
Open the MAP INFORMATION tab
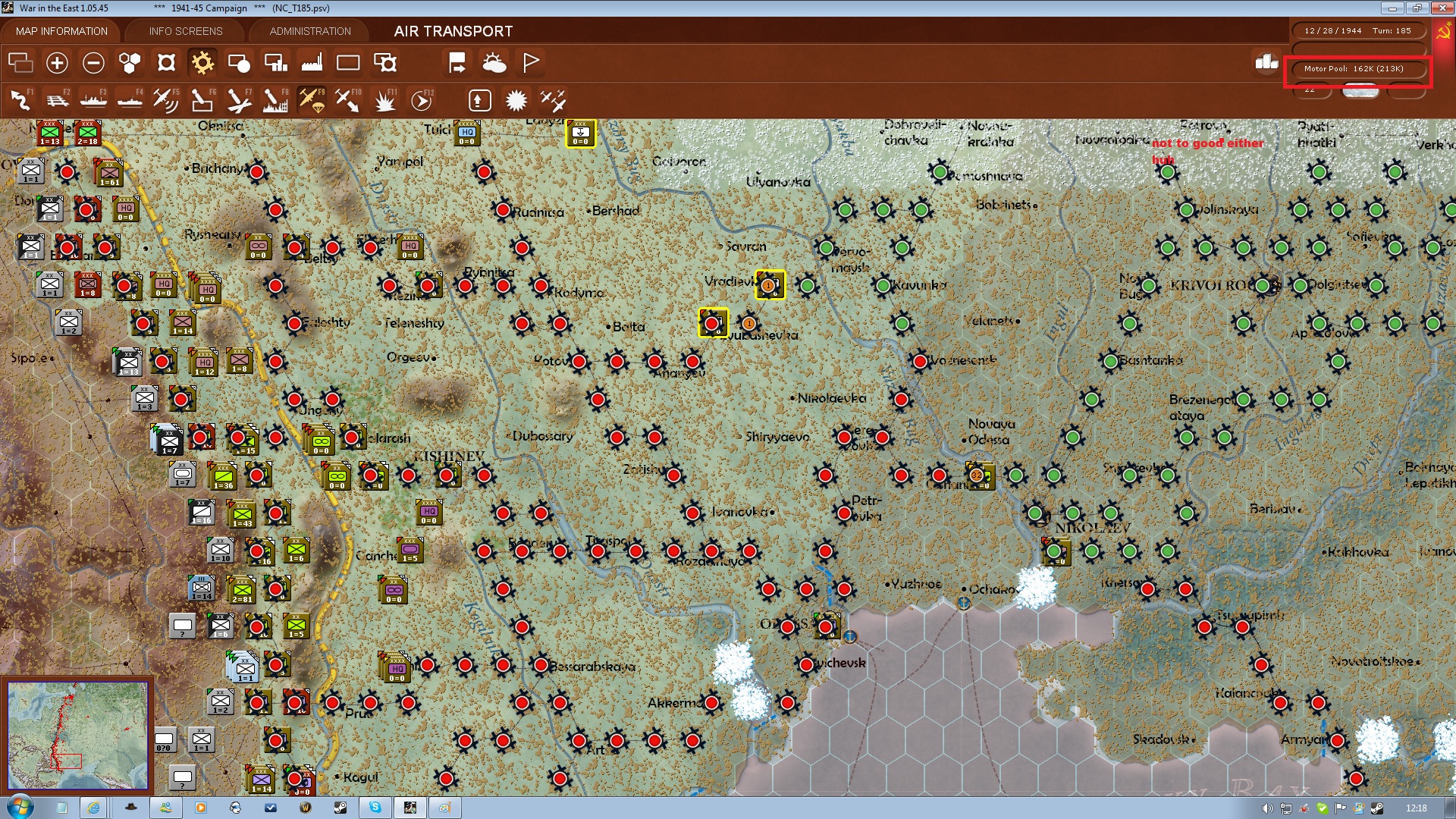pos(61,31)
